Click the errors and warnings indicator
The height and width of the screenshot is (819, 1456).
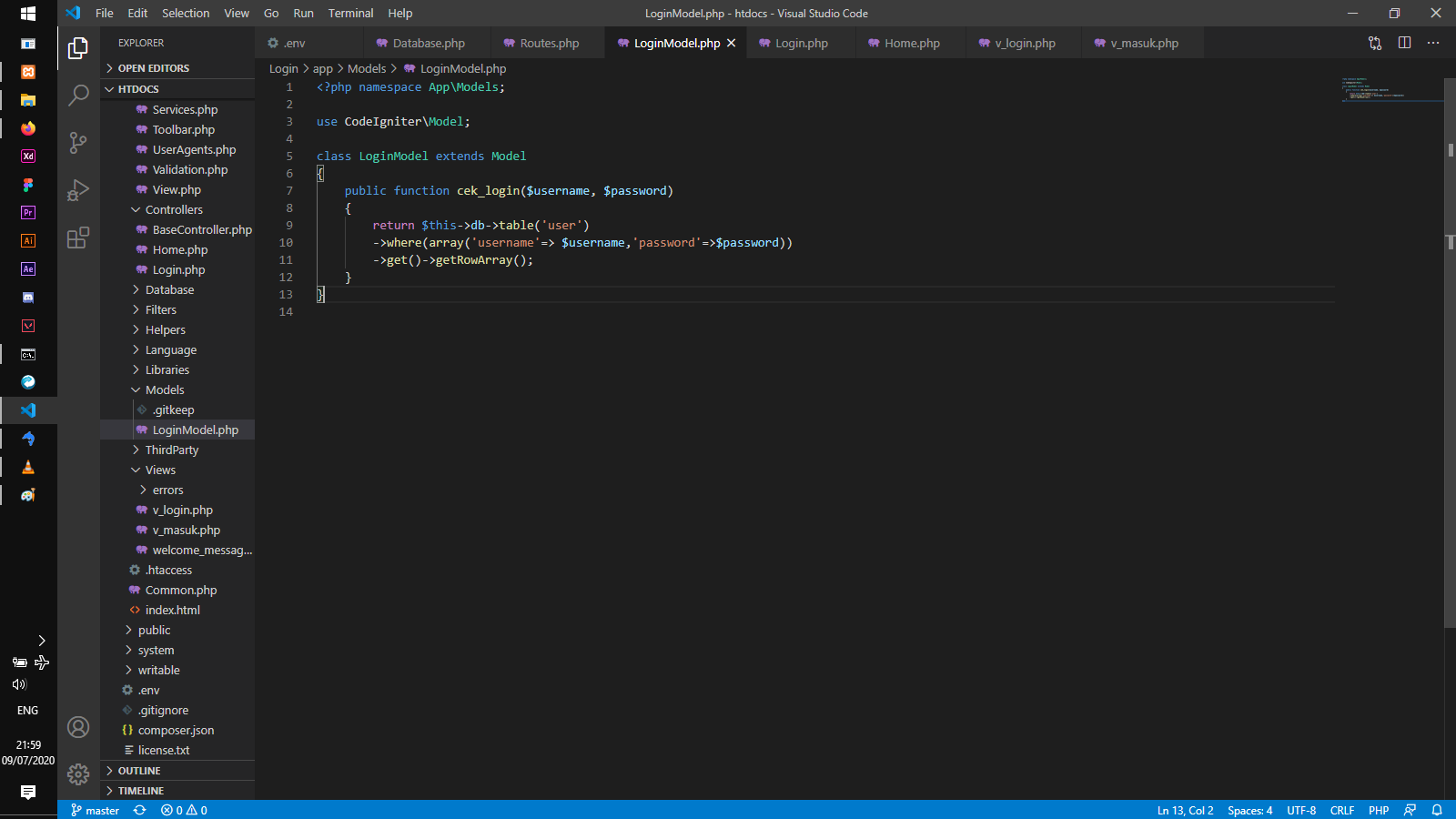[x=186, y=810]
